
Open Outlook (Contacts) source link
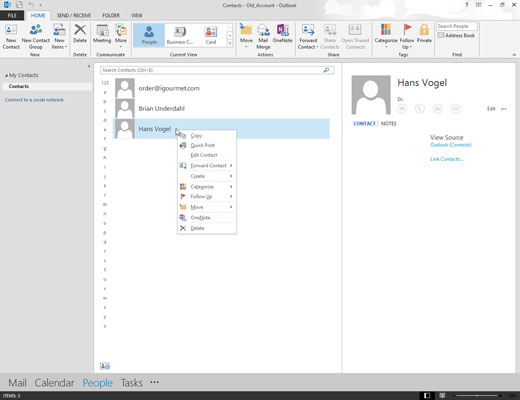click(451, 145)
